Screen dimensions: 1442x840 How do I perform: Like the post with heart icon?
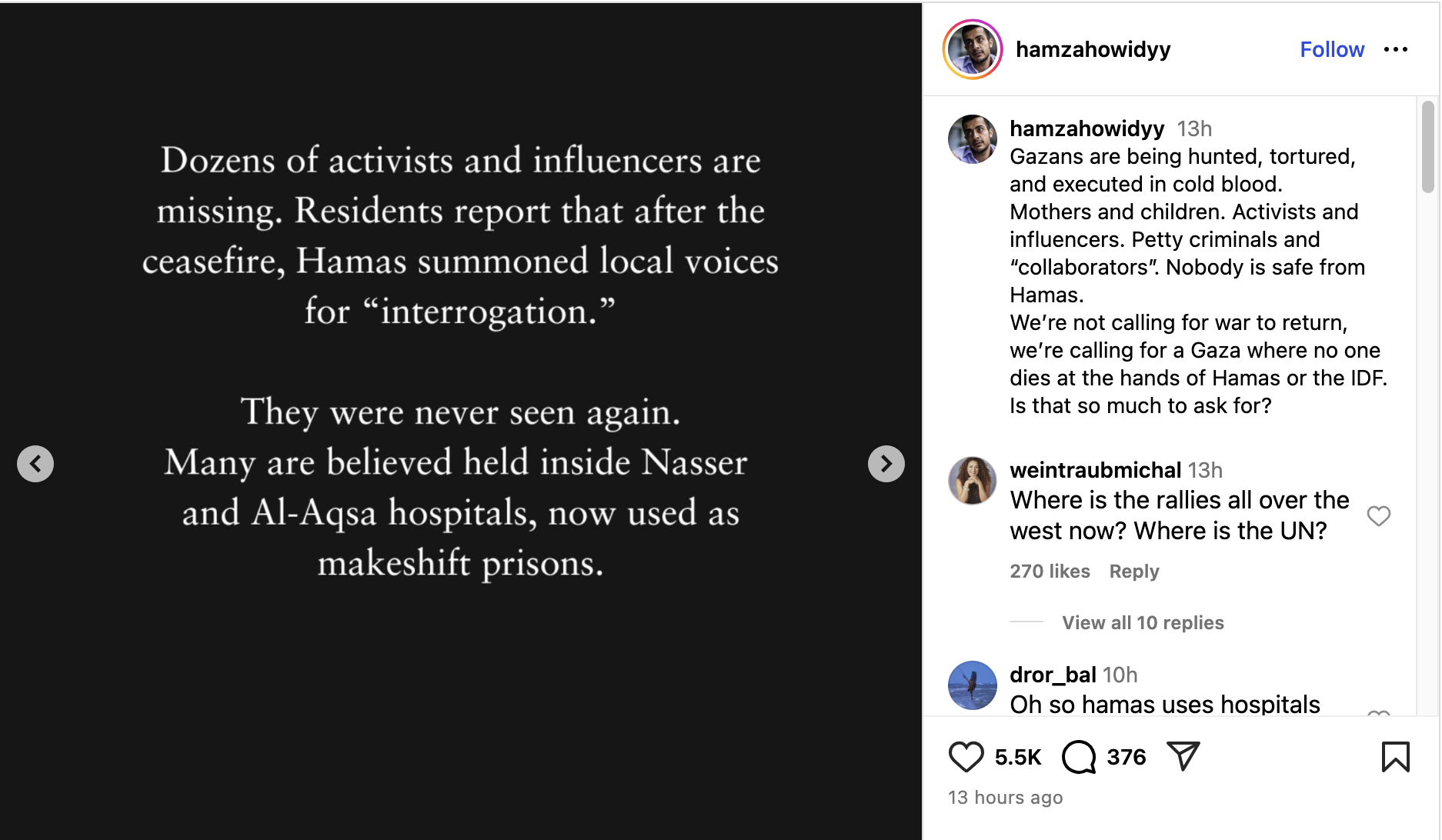coord(966,757)
